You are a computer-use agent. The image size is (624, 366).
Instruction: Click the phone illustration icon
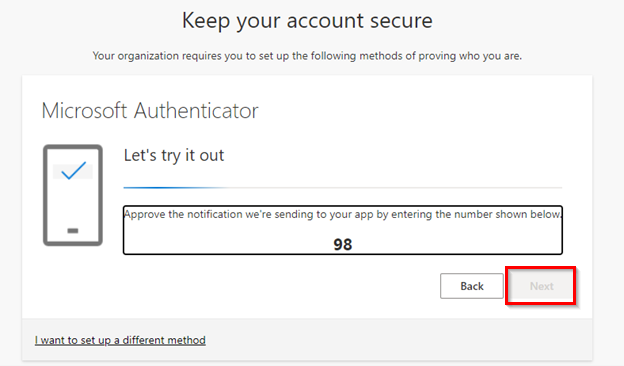73,195
